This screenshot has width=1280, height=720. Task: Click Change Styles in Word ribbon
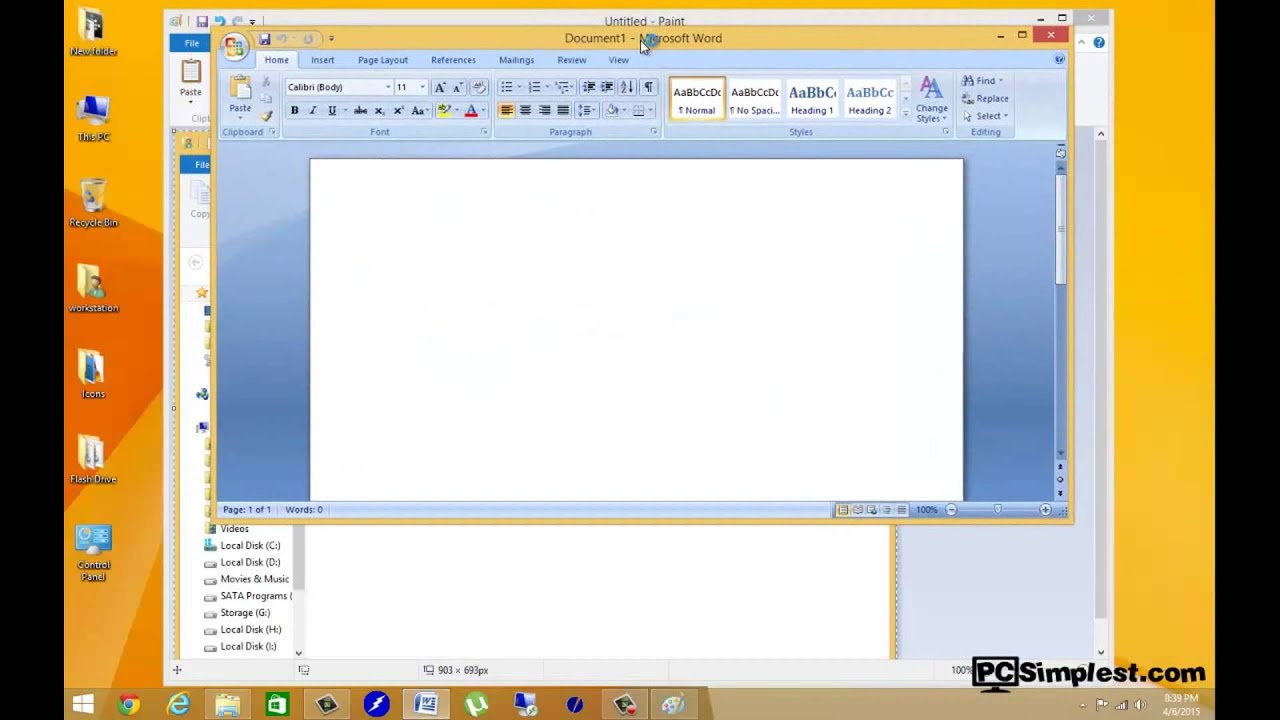point(931,100)
